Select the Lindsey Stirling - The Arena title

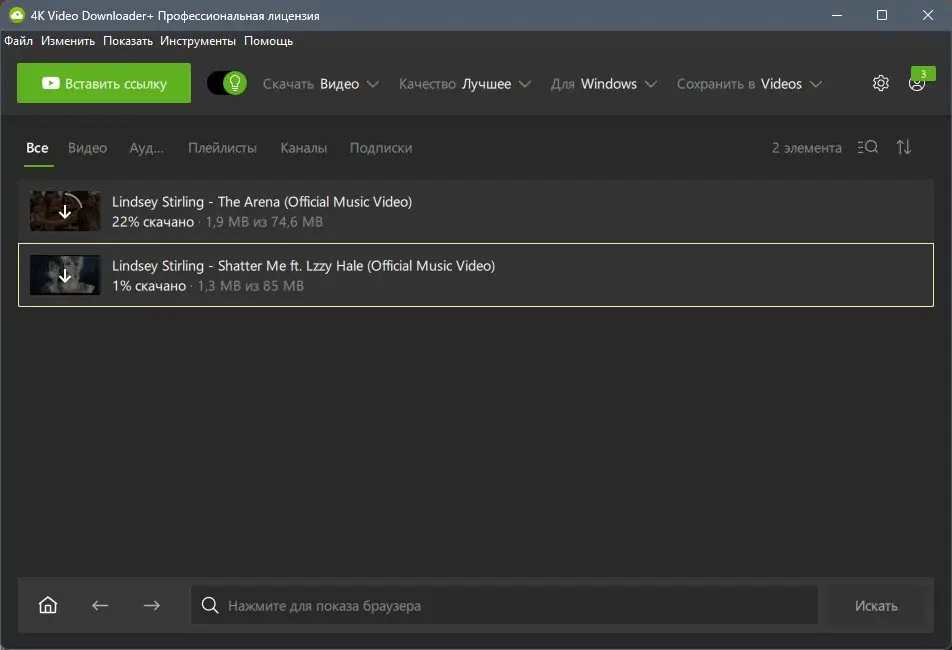262,201
